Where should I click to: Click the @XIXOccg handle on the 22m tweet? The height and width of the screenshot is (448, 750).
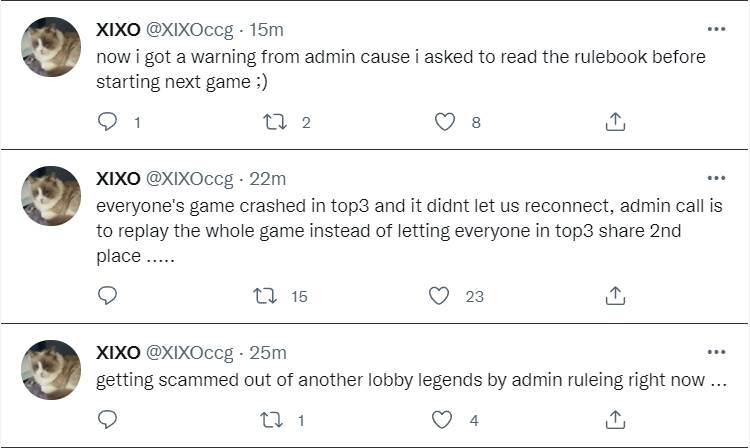(x=190, y=179)
